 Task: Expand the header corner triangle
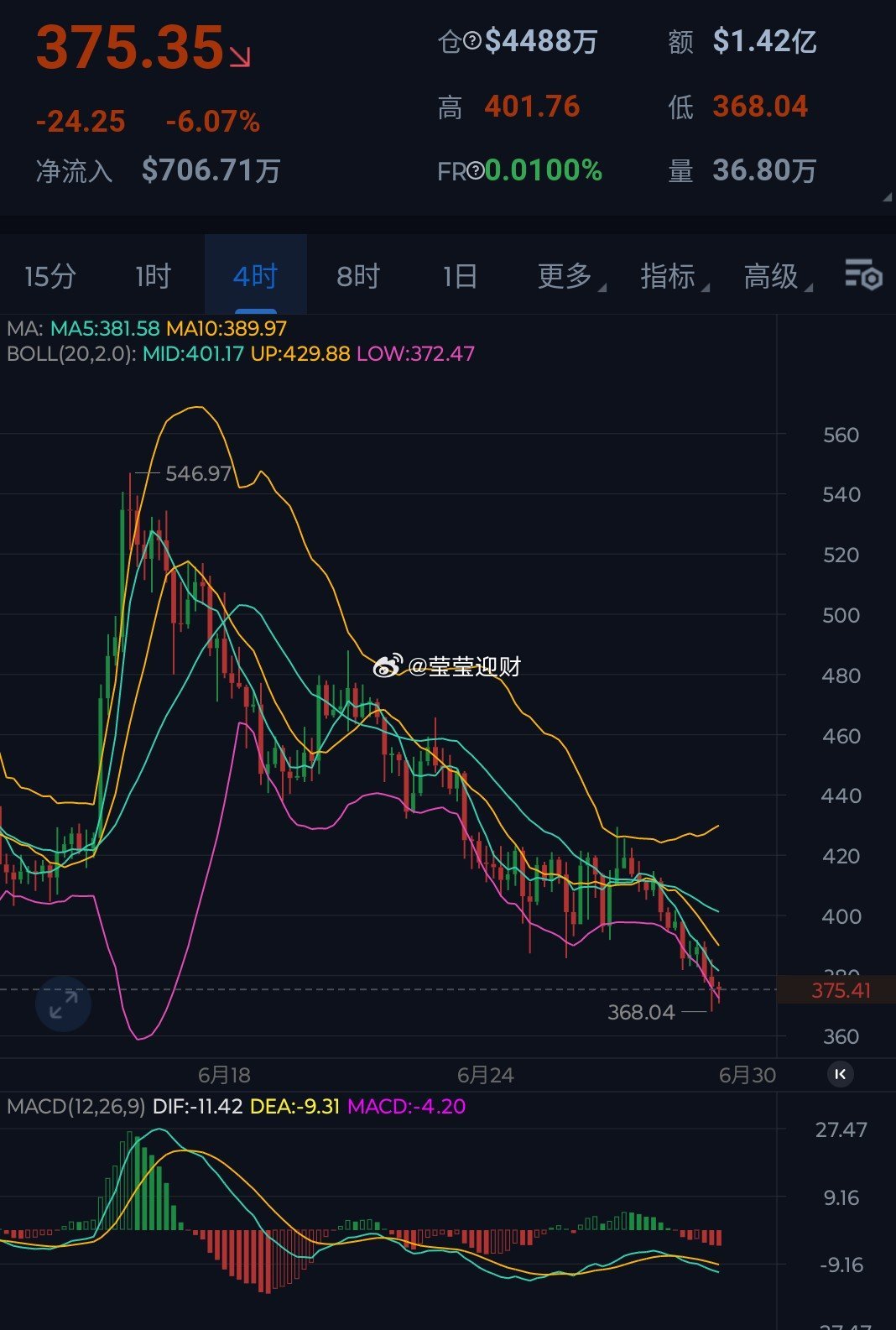pos(887,198)
